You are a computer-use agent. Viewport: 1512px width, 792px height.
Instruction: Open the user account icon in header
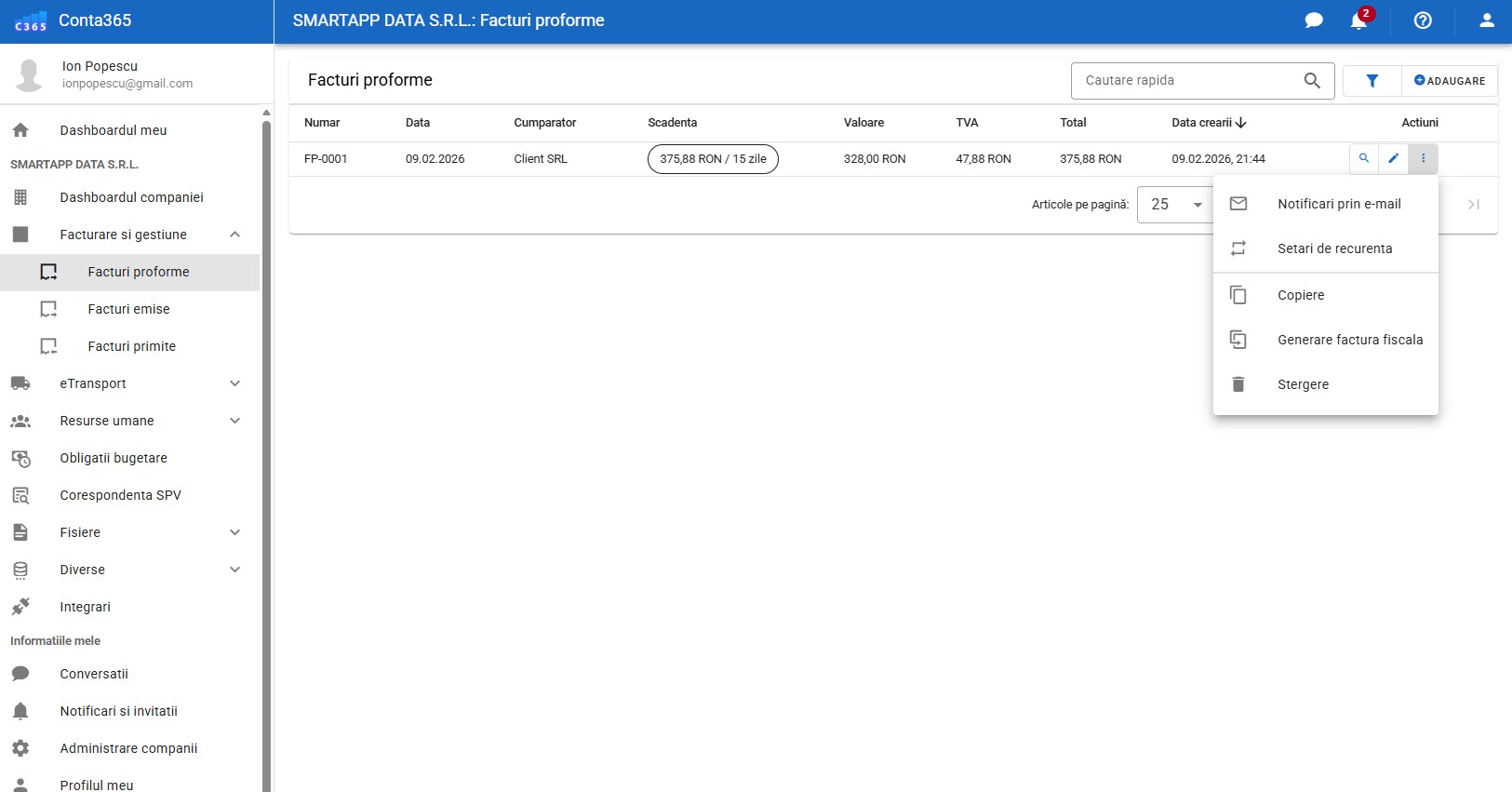pos(1486,20)
